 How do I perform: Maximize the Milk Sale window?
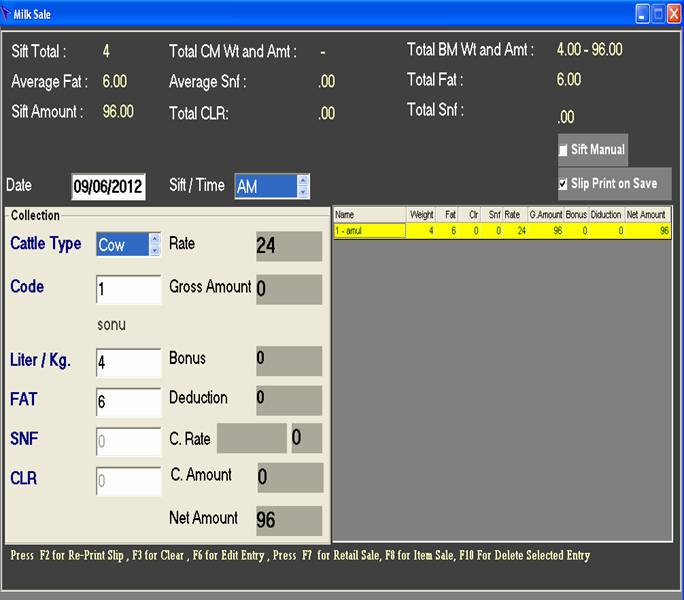click(658, 14)
